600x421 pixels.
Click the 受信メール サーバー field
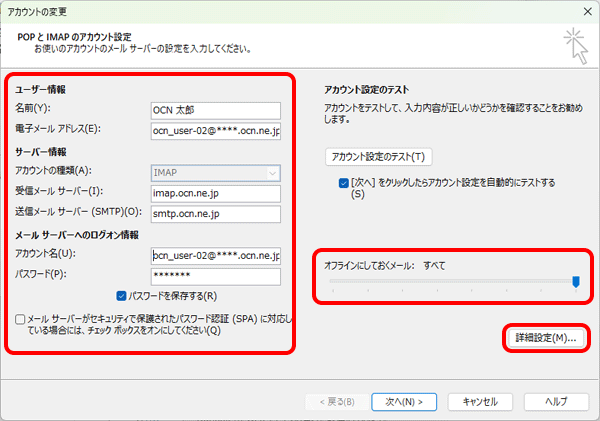point(216,192)
